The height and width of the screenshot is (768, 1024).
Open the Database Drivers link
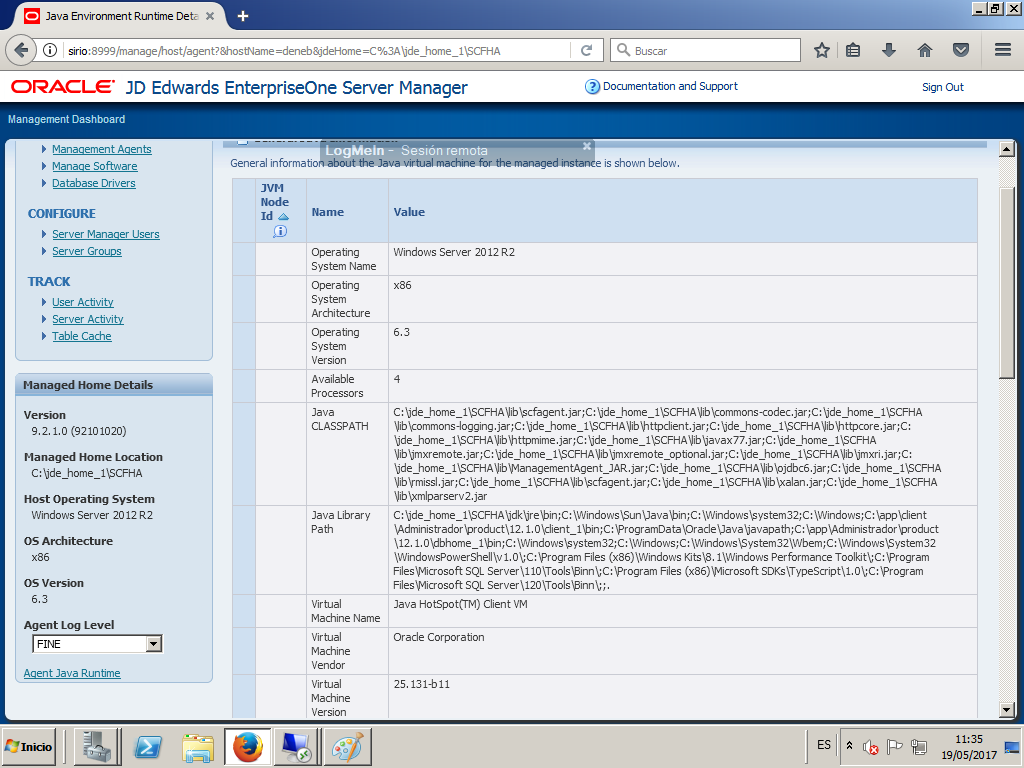94,183
